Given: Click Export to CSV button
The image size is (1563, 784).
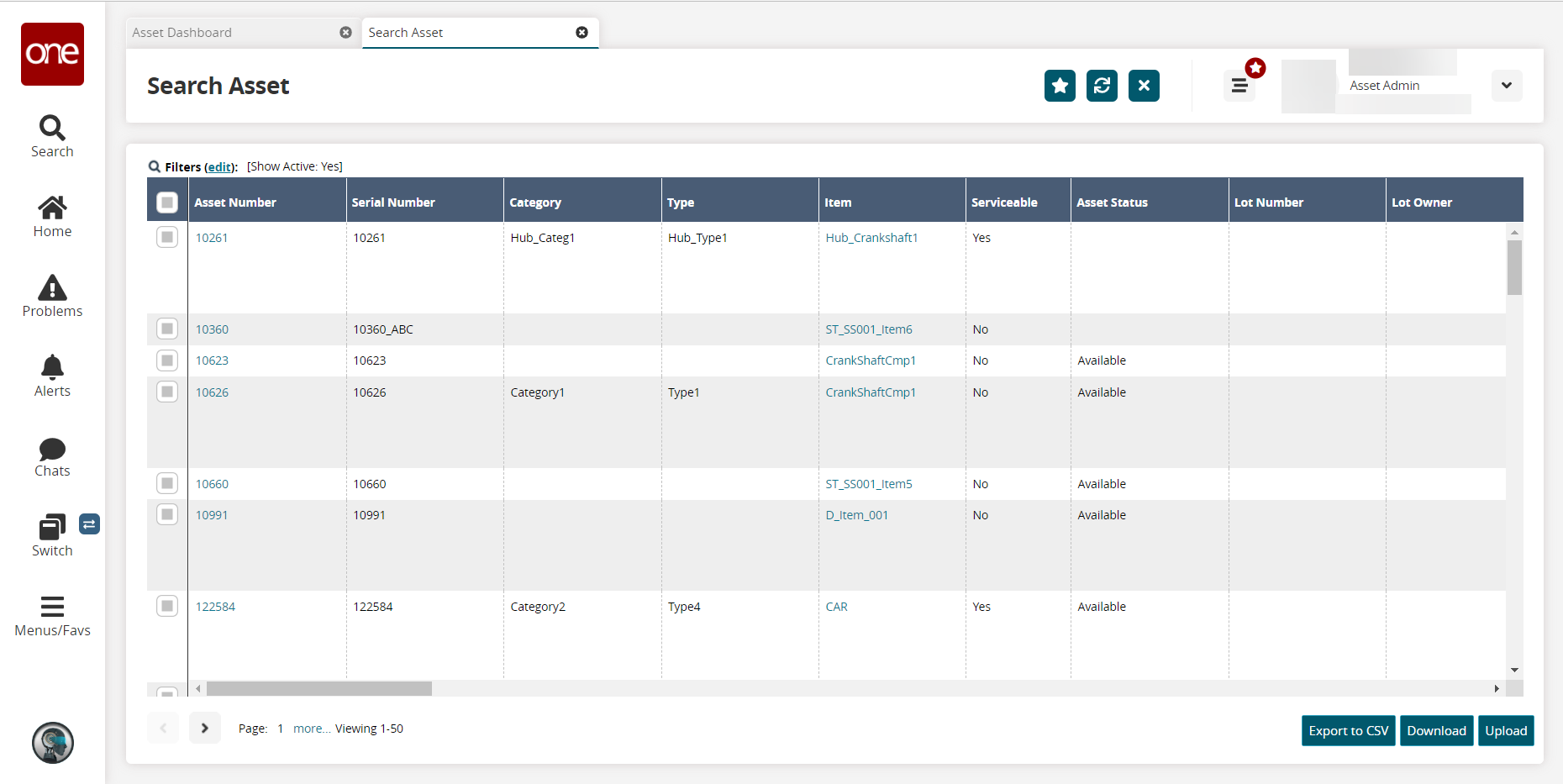Looking at the screenshot, I should pyautogui.click(x=1348, y=731).
